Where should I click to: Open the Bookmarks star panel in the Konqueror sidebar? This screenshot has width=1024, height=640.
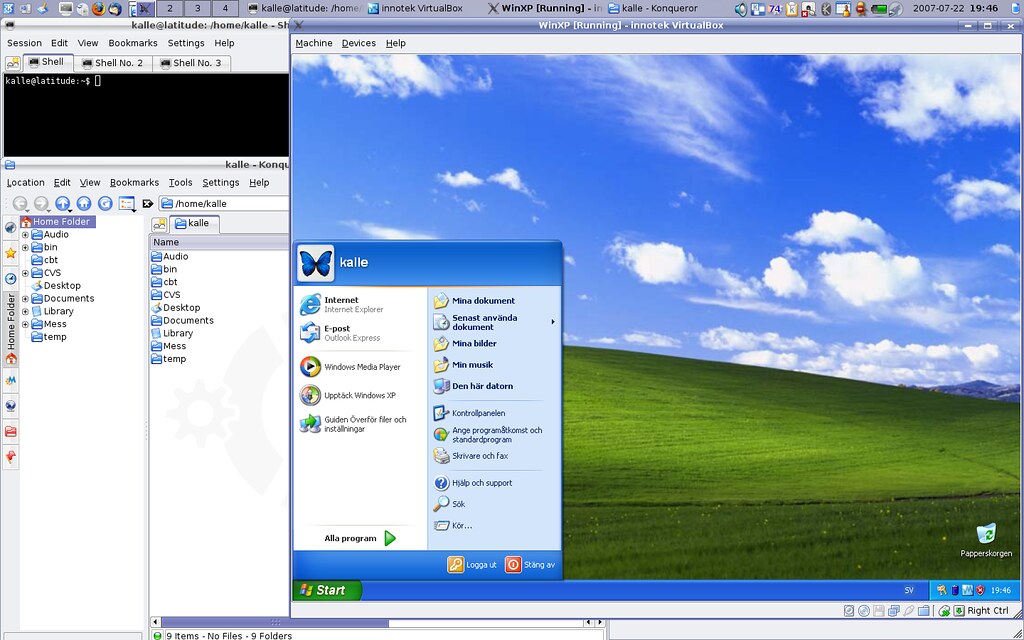point(10,253)
